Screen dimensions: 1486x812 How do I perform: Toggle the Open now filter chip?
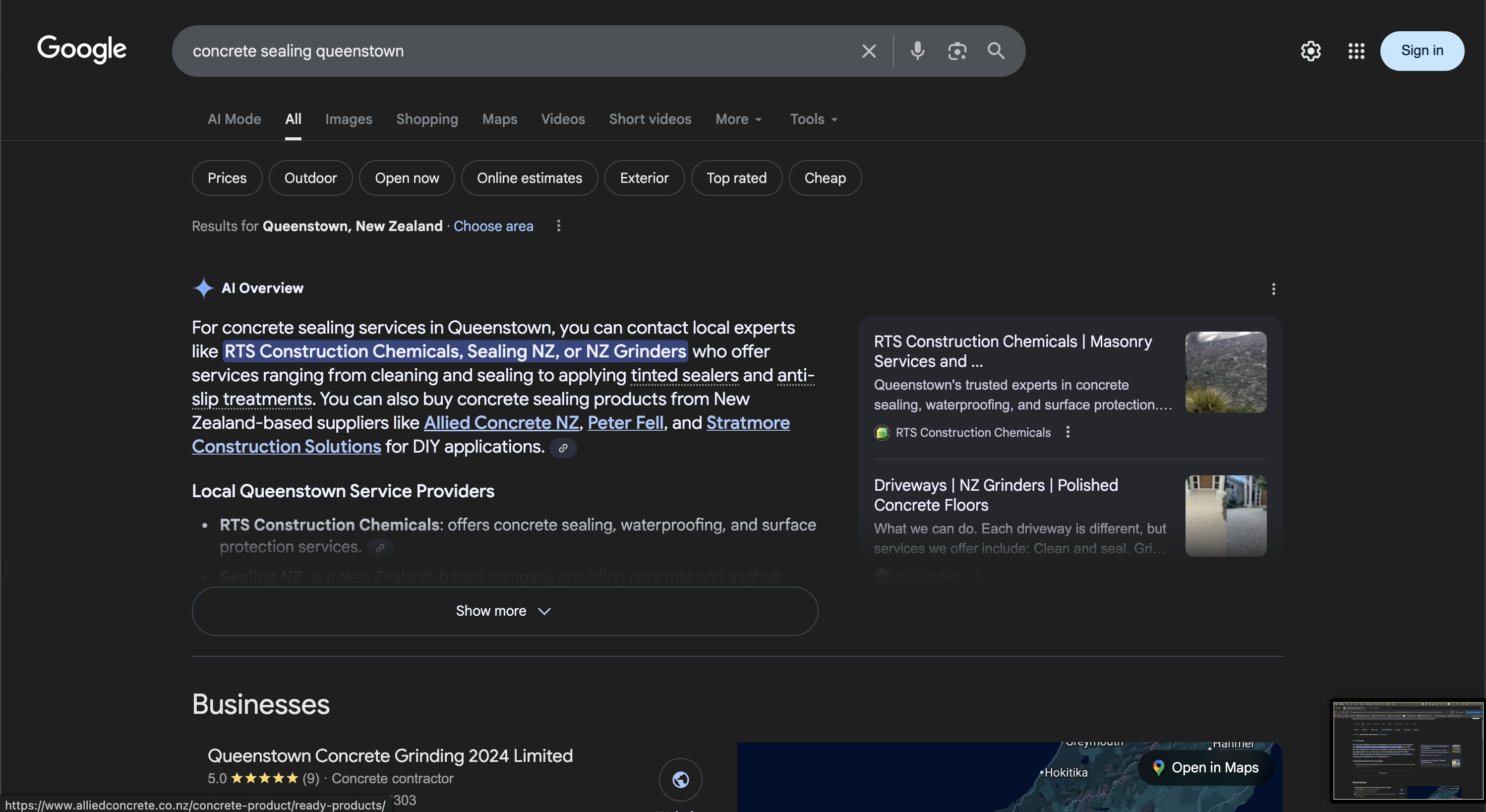click(x=407, y=178)
